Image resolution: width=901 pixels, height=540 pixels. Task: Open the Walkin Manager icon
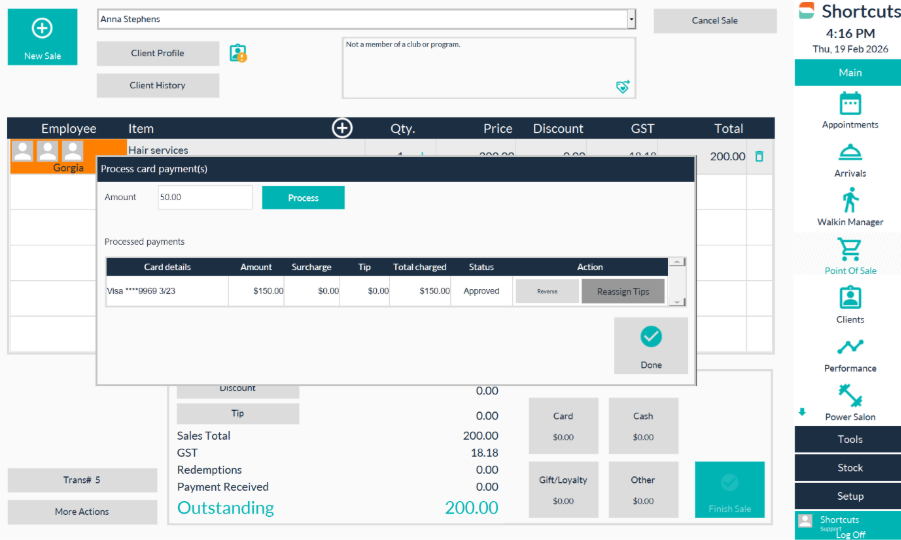849,200
